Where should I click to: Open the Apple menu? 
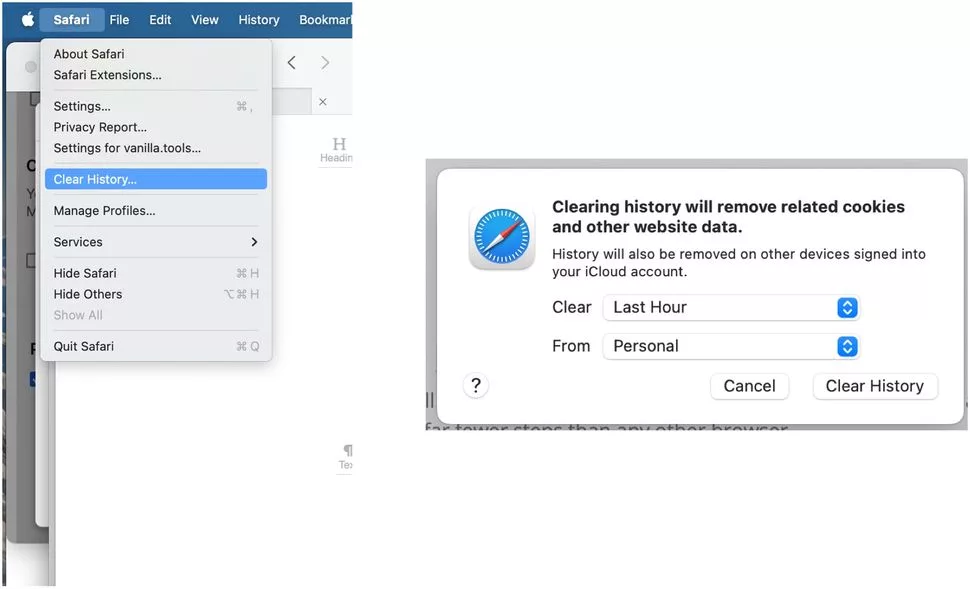coord(28,19)
